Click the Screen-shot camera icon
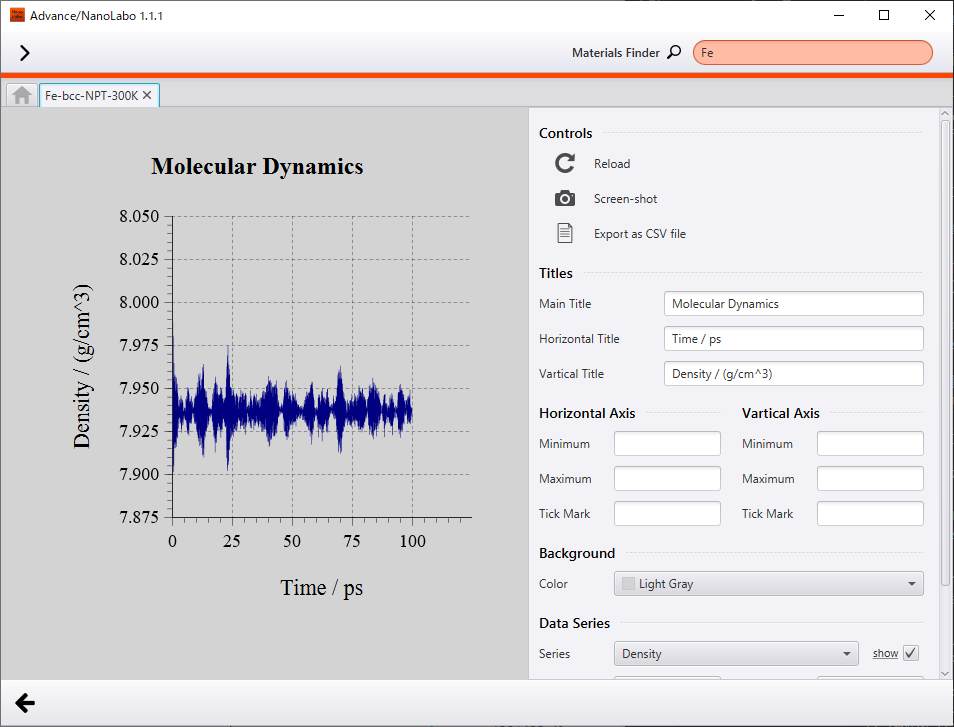The width and height of the screenshot is (954, 727). (565, 198)
